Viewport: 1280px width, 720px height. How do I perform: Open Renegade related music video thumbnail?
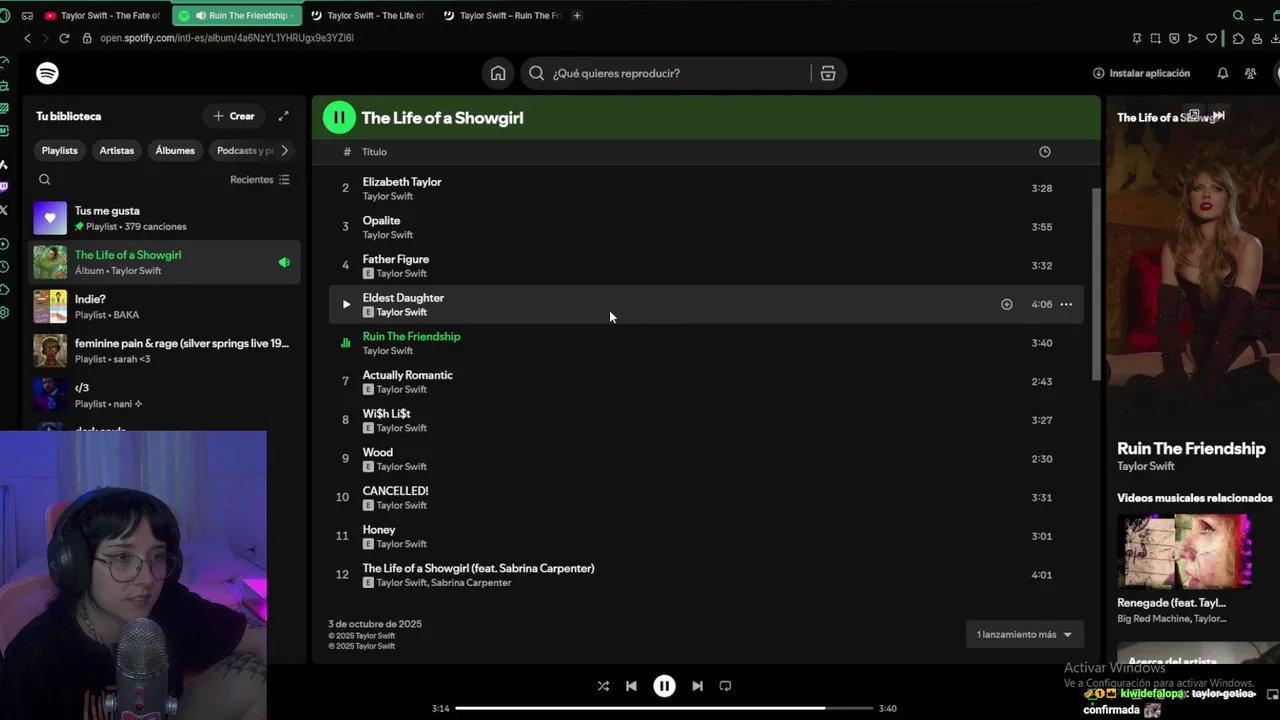[1184, 551]
